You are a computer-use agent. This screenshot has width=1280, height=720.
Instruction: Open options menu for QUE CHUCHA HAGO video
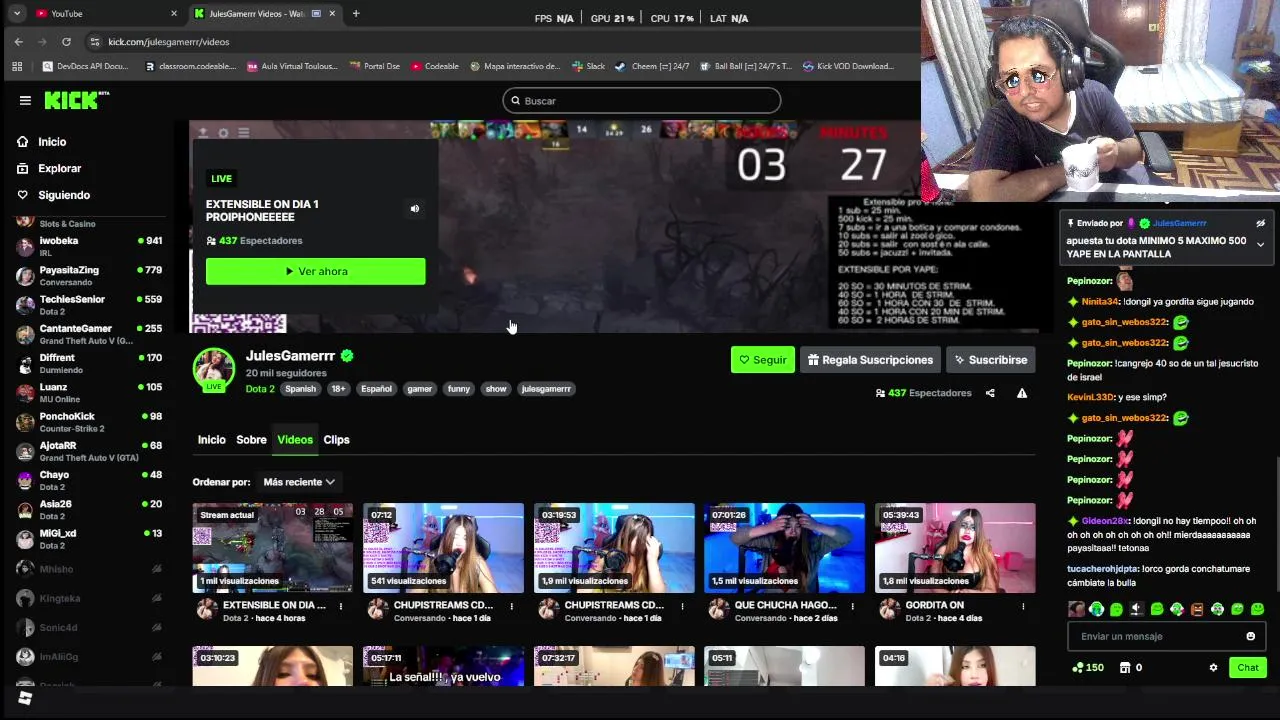(x=853, y=606)
